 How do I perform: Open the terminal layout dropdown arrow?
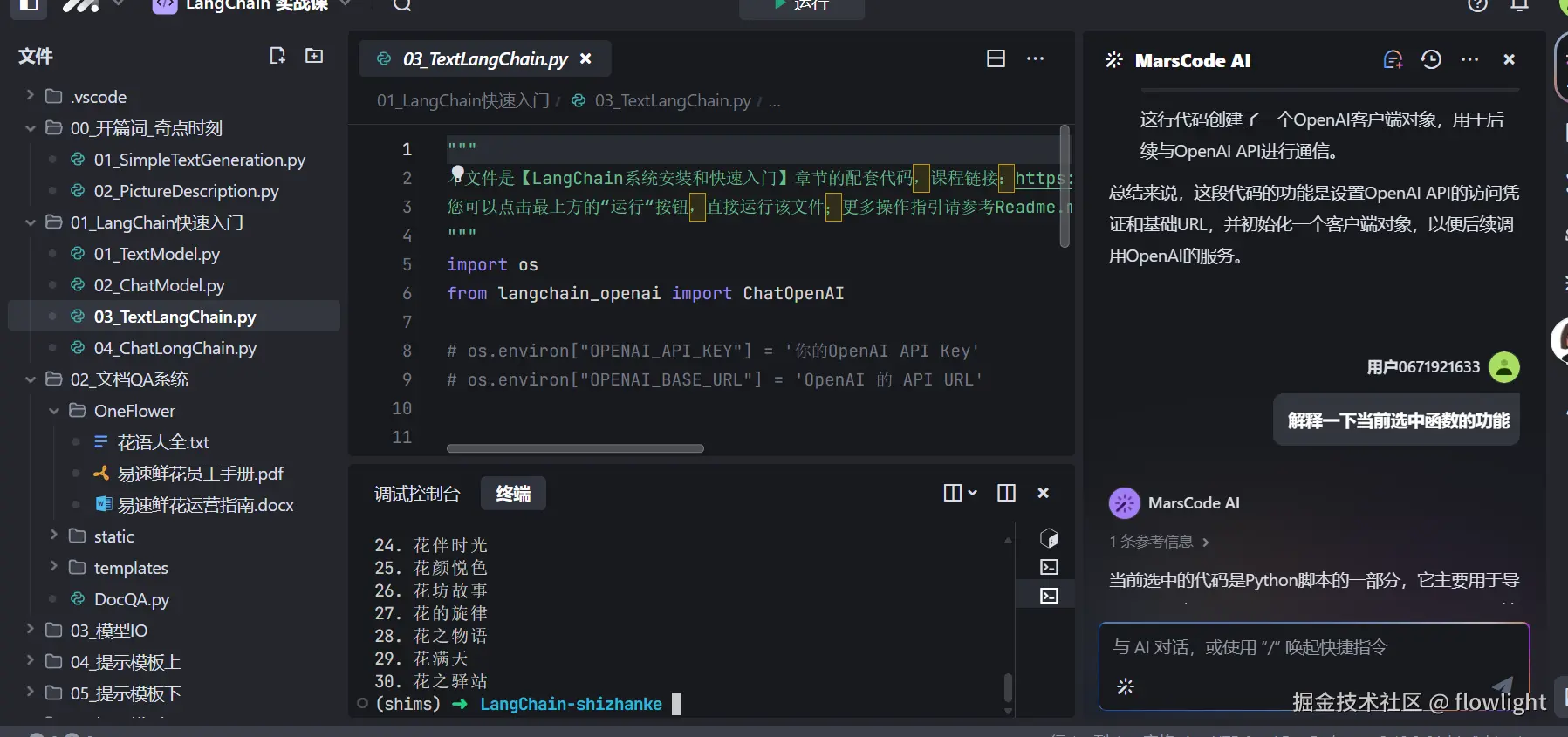coord(972,493)
